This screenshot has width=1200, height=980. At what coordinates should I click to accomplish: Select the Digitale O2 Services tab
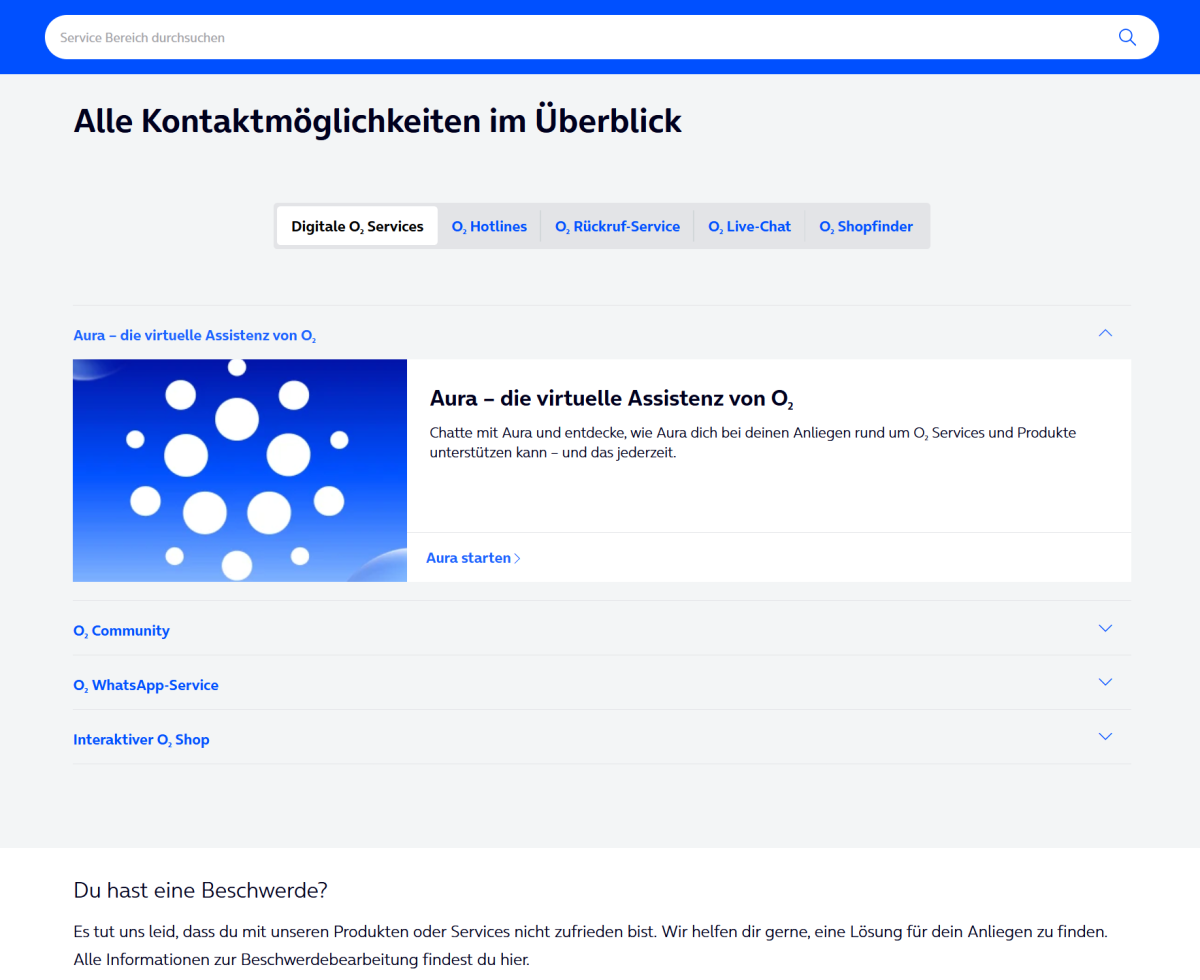[x=357, y=226]
